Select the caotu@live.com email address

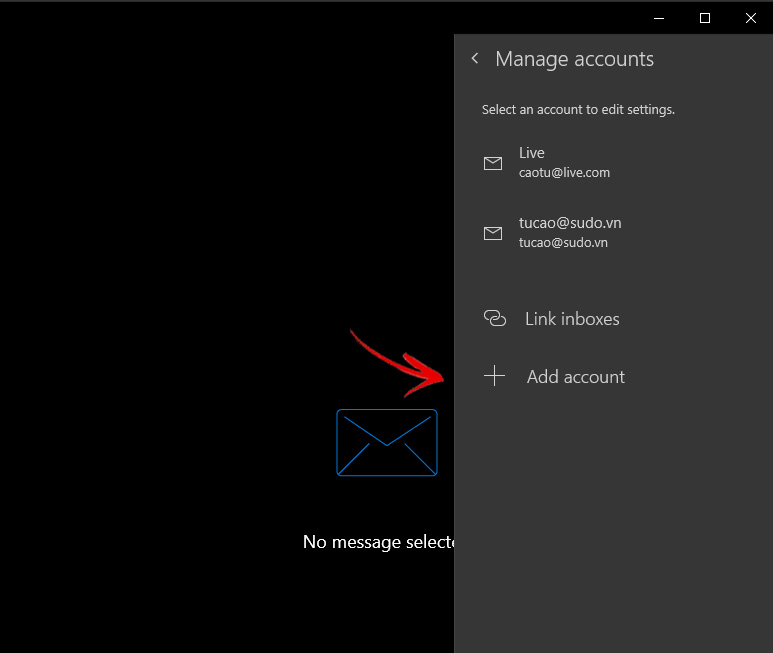[564, 173]
